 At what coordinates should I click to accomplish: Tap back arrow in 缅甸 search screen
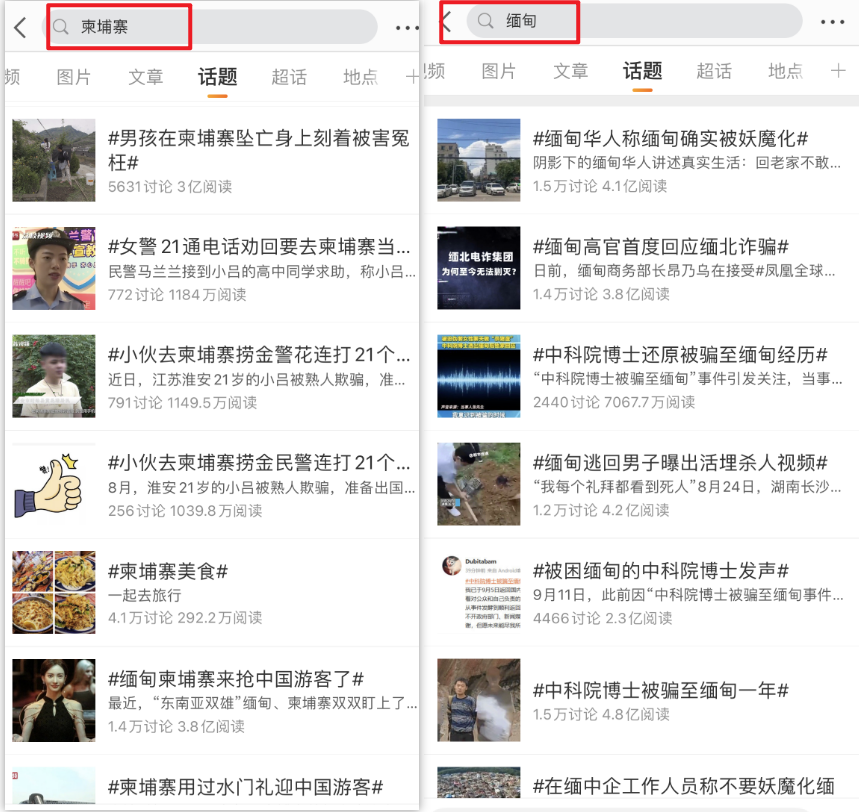tap(445, 22)
